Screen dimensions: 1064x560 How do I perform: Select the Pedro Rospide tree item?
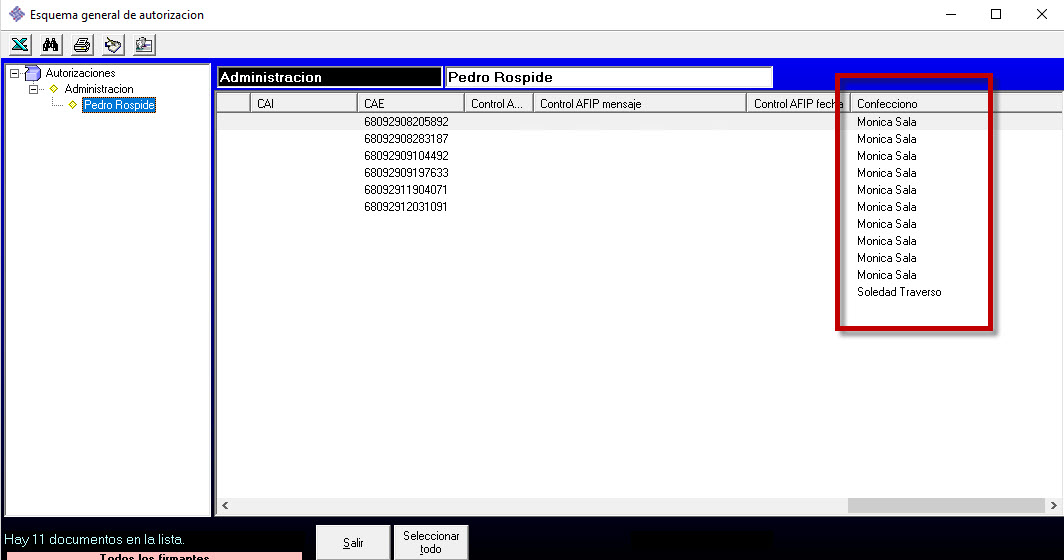click(x=118, y=105)
